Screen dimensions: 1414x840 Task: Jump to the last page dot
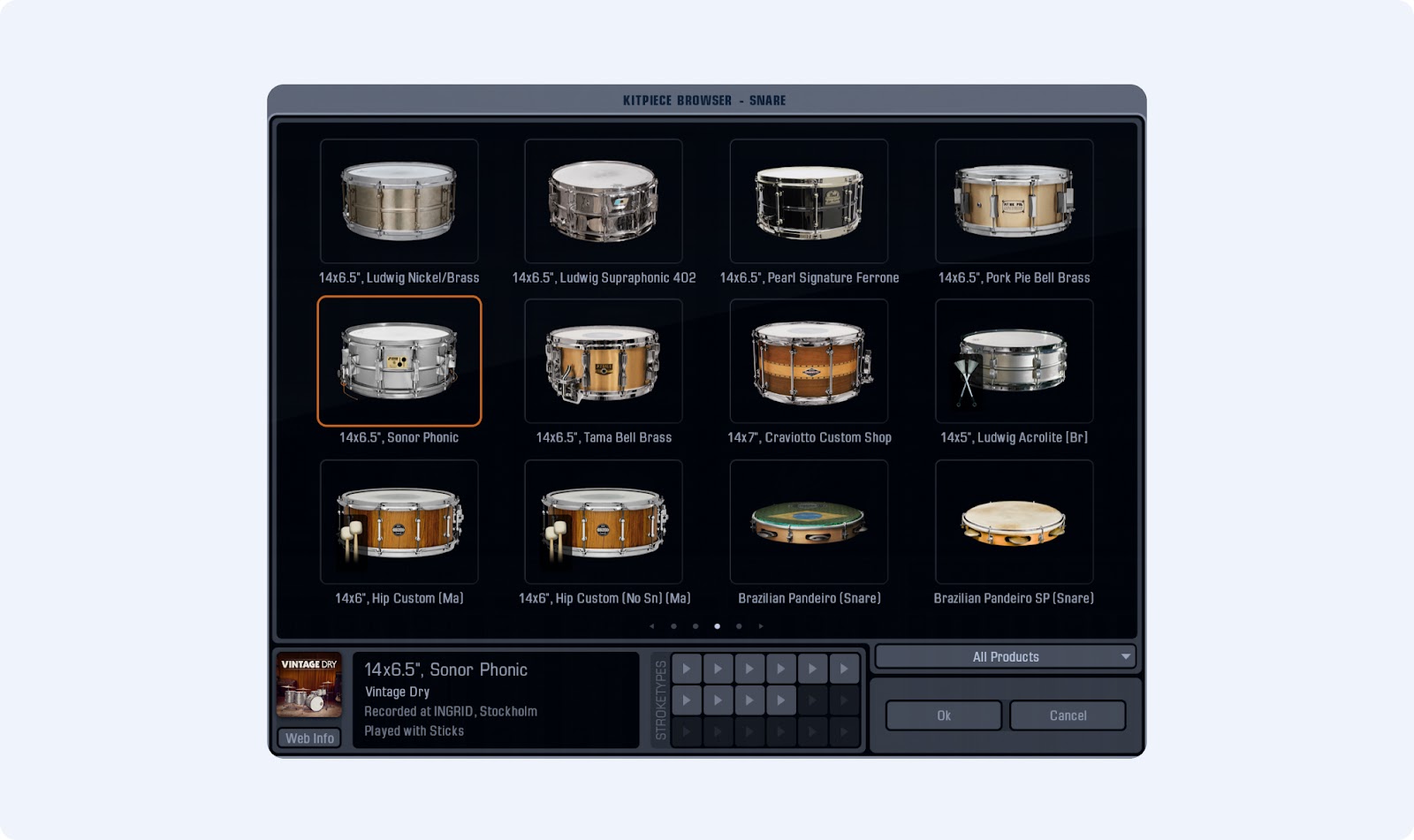pyautogui.click(x=739, y=626)
